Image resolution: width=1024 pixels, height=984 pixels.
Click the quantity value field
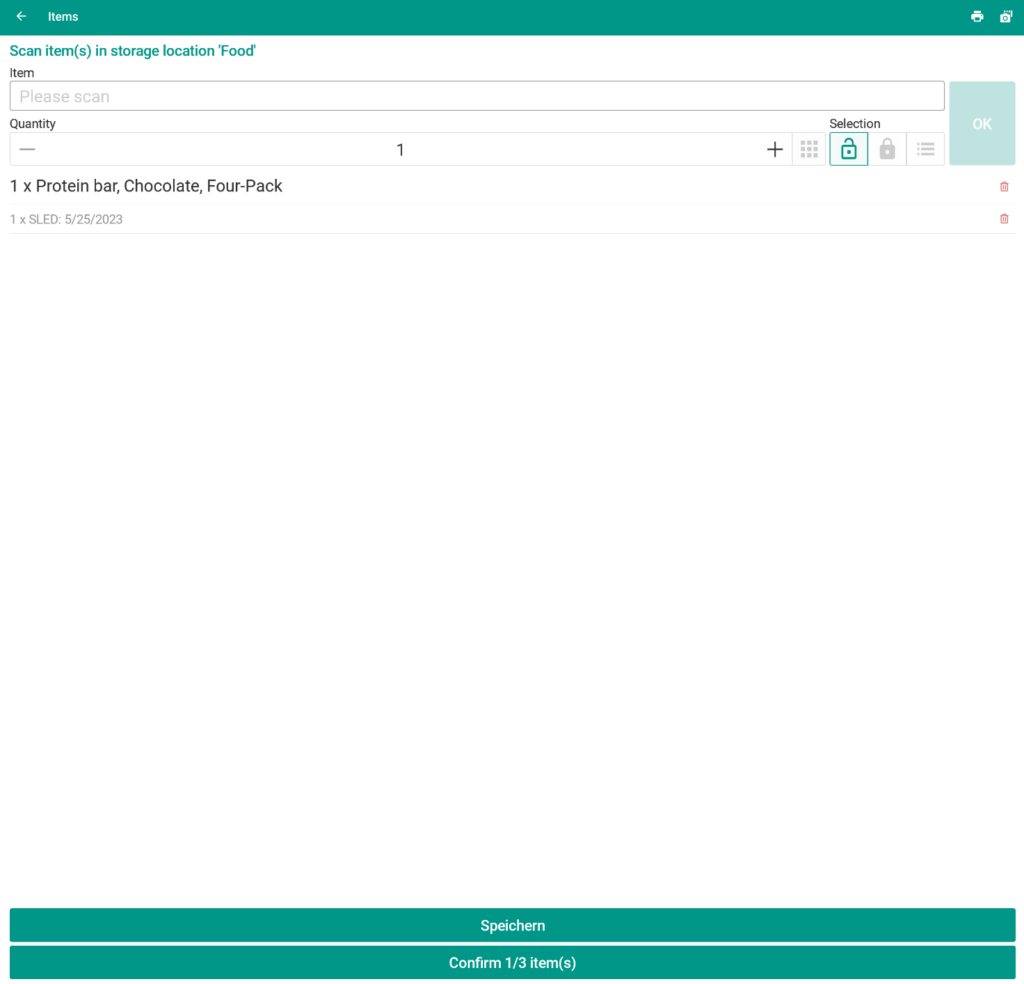(400, 149)
